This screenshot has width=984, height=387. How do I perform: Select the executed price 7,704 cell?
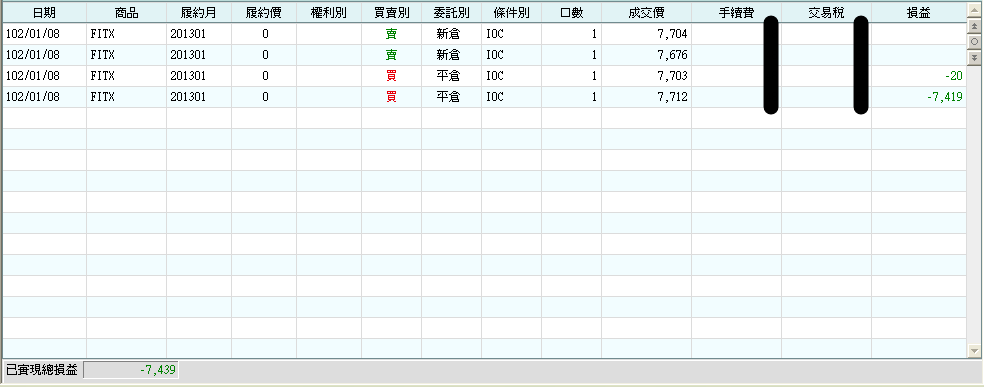(646, 34)
